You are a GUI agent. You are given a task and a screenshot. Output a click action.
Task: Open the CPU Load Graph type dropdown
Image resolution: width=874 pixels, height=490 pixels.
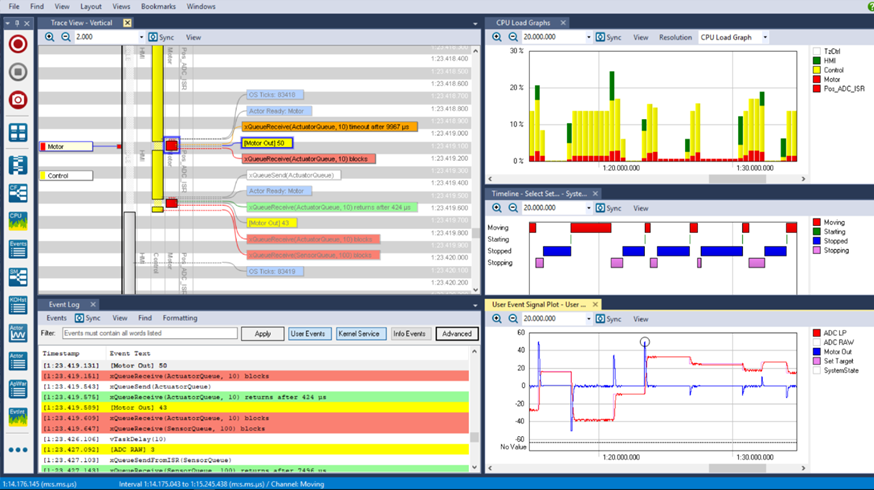[765, 37]
